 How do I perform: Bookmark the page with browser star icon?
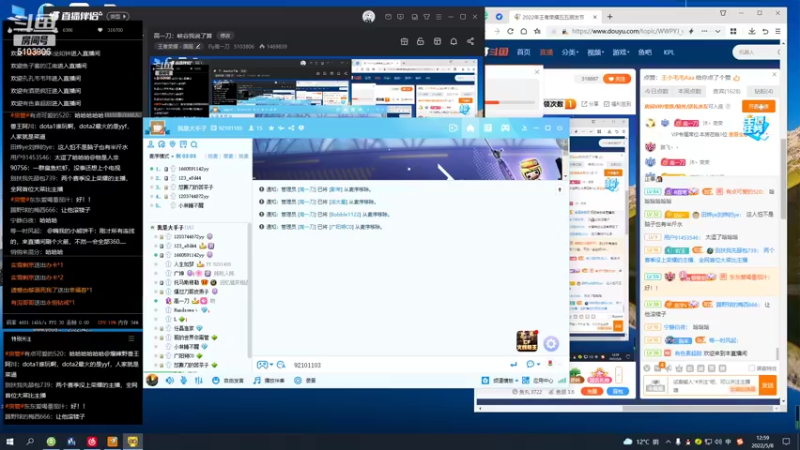click(537, 31)
